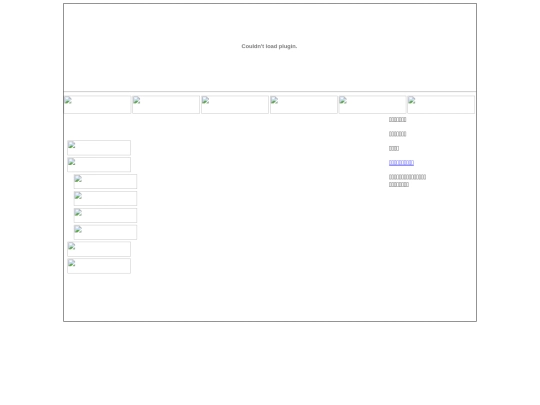Click the last broken image in horizontal navigation row

click(441, 105)
